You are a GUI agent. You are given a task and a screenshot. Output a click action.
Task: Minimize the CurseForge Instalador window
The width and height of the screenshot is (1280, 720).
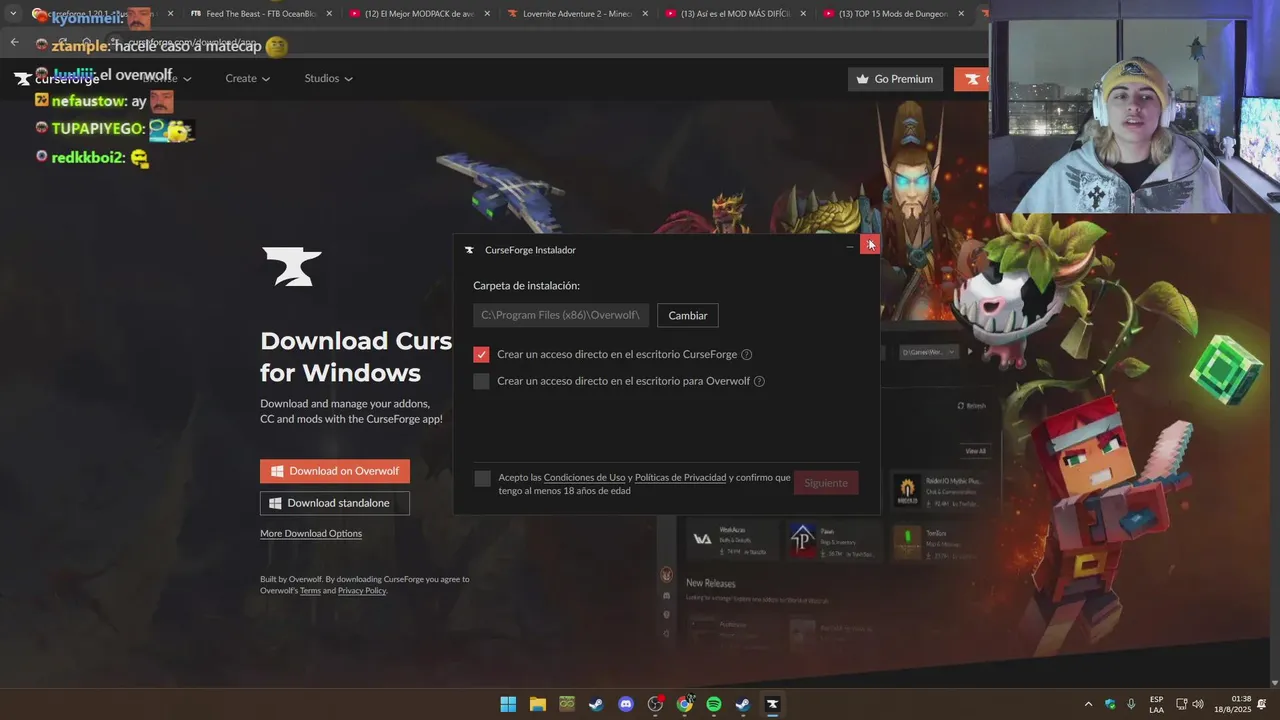(850, 246)
